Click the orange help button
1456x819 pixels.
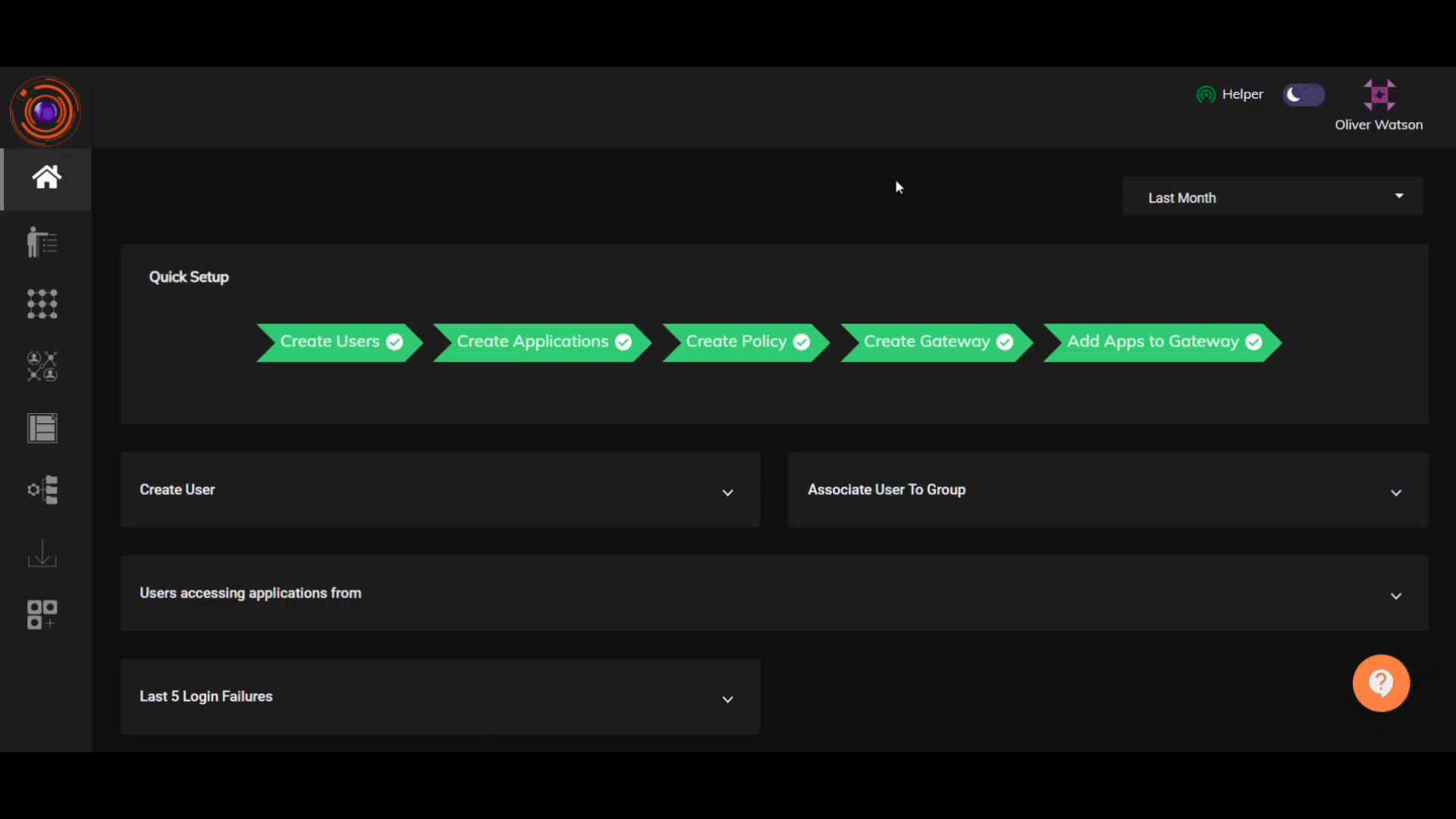click(1381, 684)
